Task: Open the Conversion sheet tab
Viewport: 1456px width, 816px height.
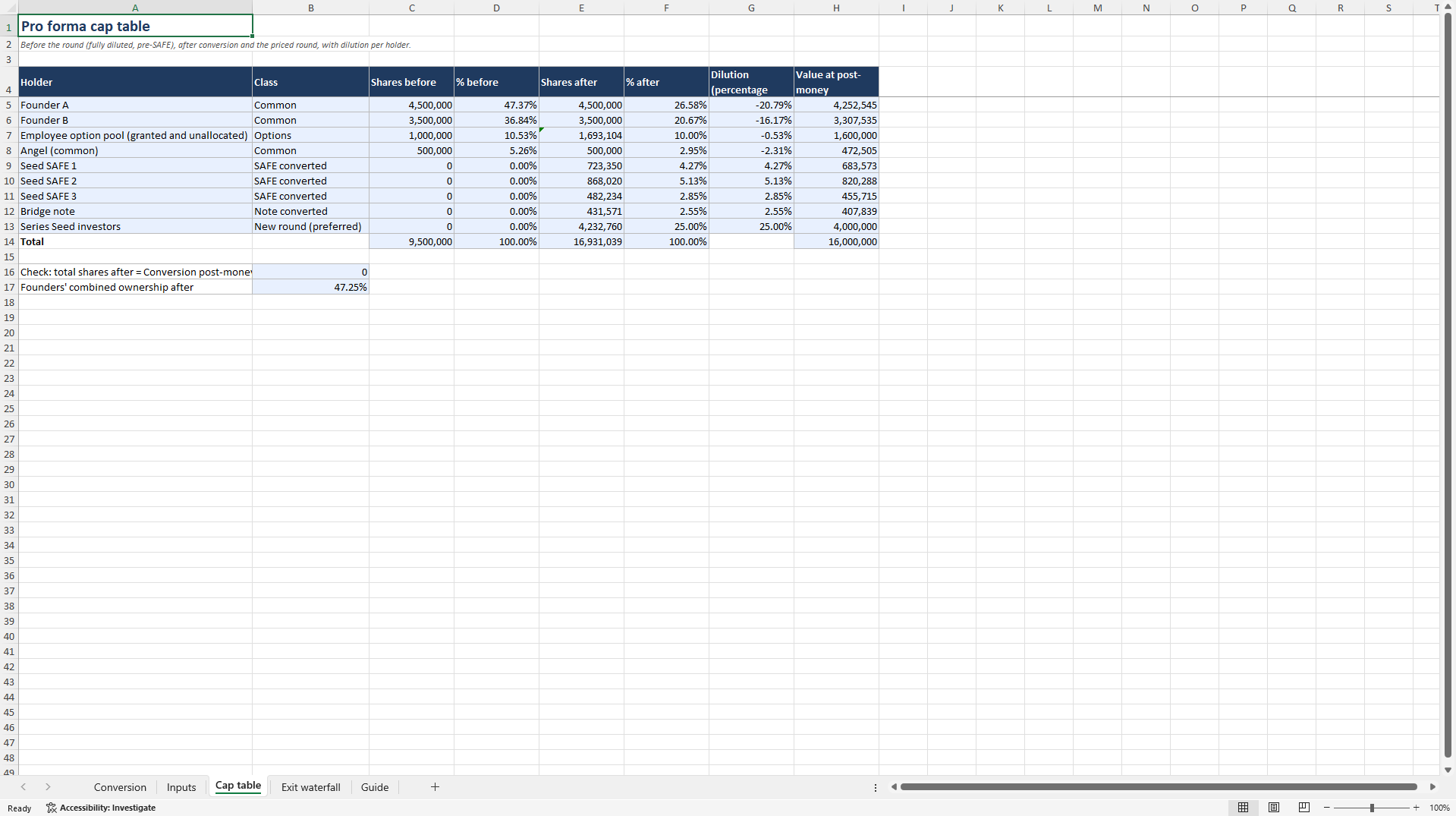Action: pos(120,787)
